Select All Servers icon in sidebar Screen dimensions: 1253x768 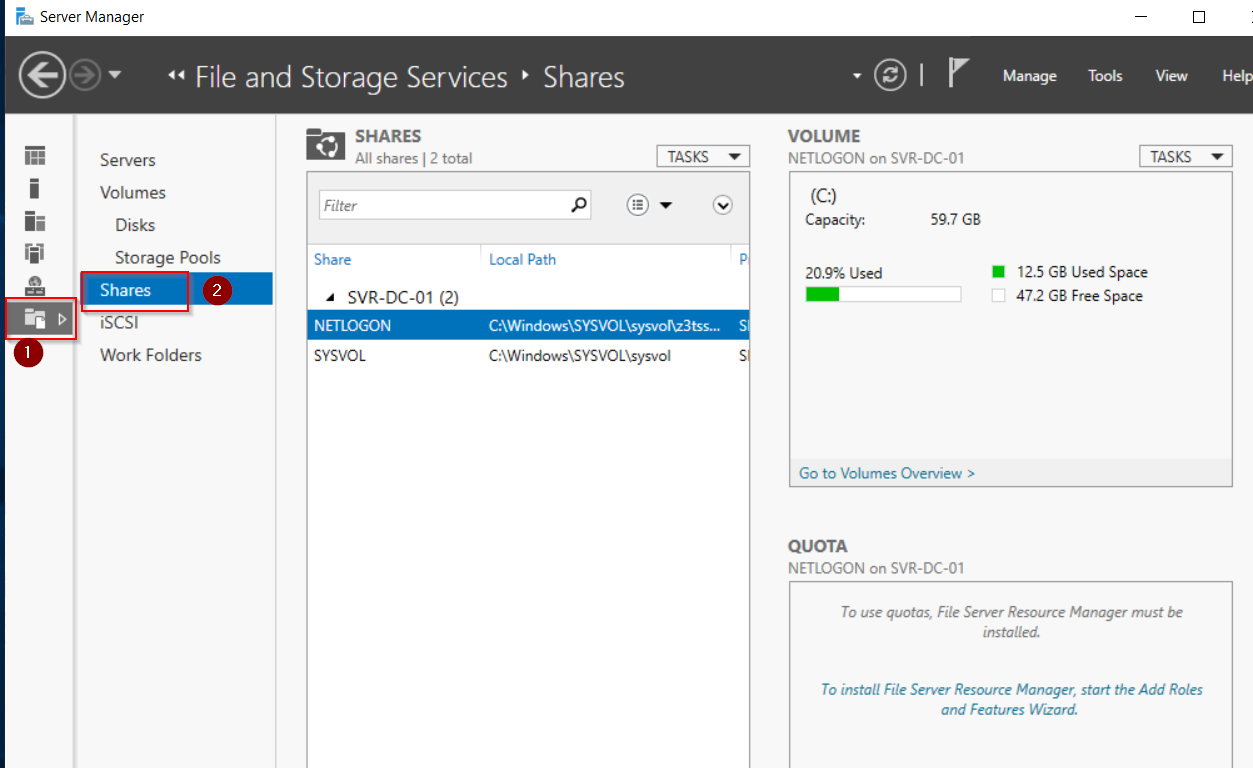pos(35,221)
